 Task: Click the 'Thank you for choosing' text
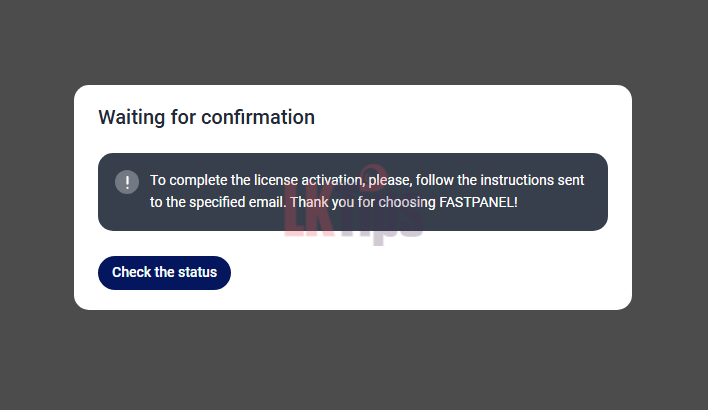(363, 202)
